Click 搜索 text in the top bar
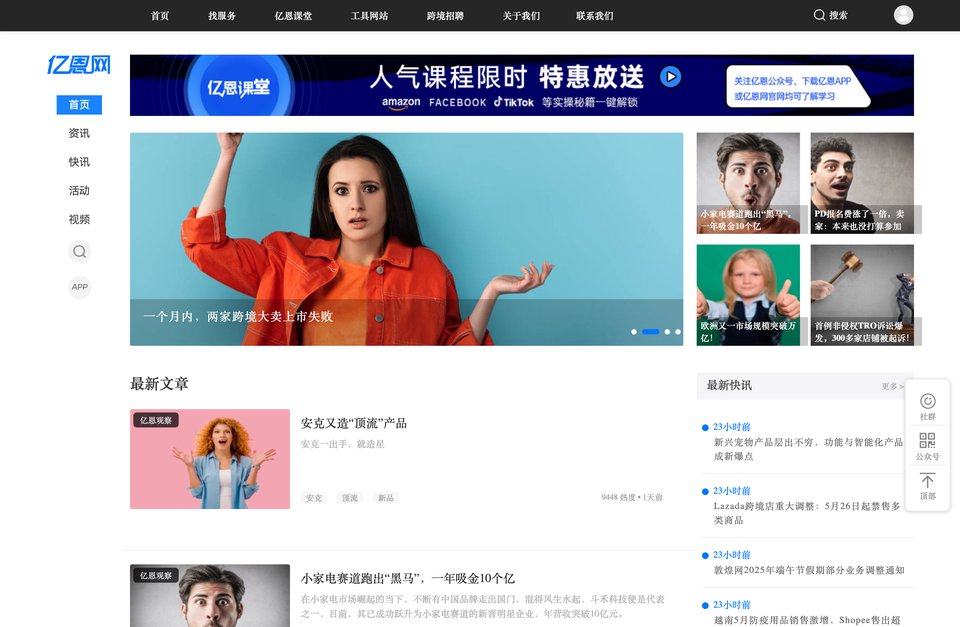 tap(838, 15)
